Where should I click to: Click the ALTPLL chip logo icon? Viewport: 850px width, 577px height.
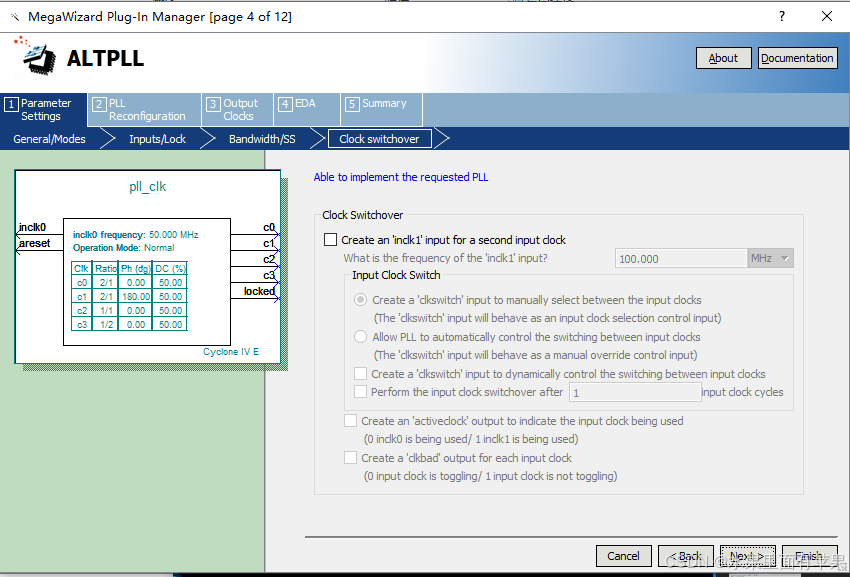(35, 55)
